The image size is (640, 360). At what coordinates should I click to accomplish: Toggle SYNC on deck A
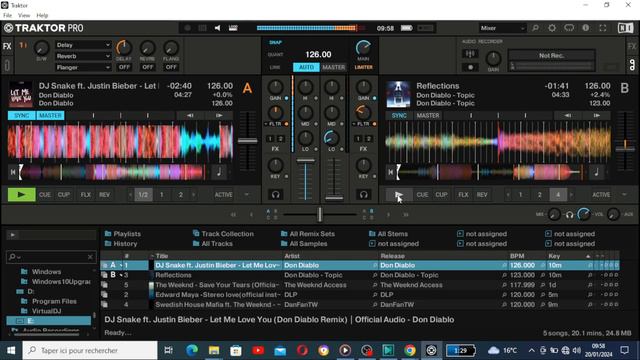tap(22, 116)
